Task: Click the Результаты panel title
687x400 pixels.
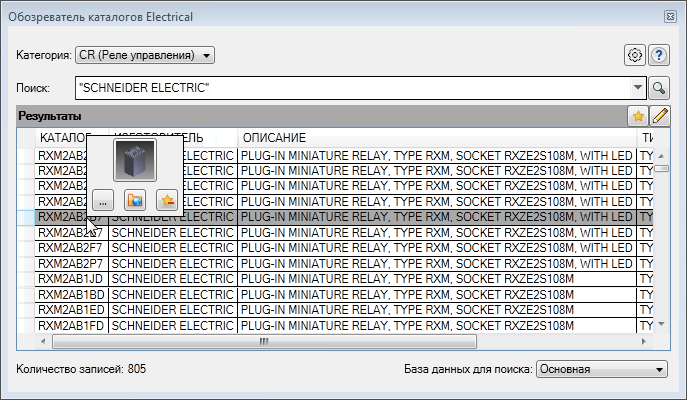Action: coord(50,116)
